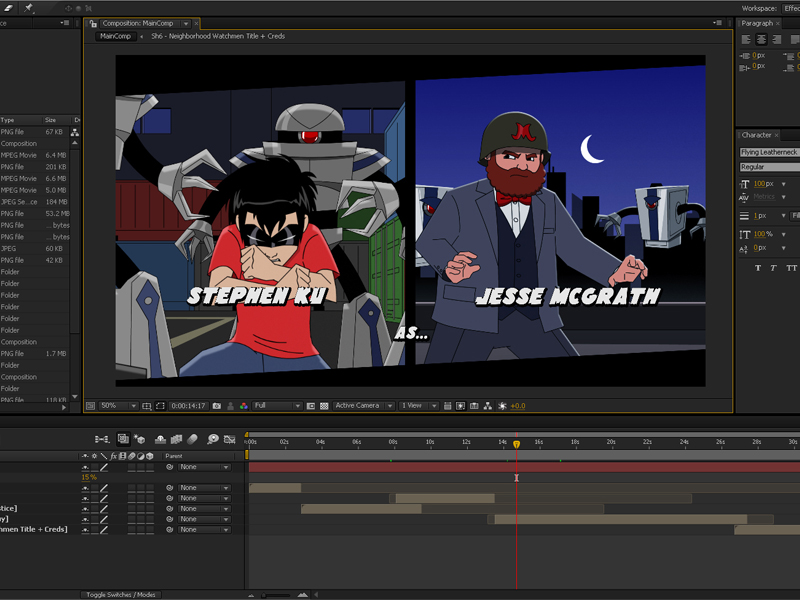Image resolution: width=800 pixels, height=600 pixels.
Task: Open Composition Mini-Flowchart in timeline
Action: click(102, 439)
